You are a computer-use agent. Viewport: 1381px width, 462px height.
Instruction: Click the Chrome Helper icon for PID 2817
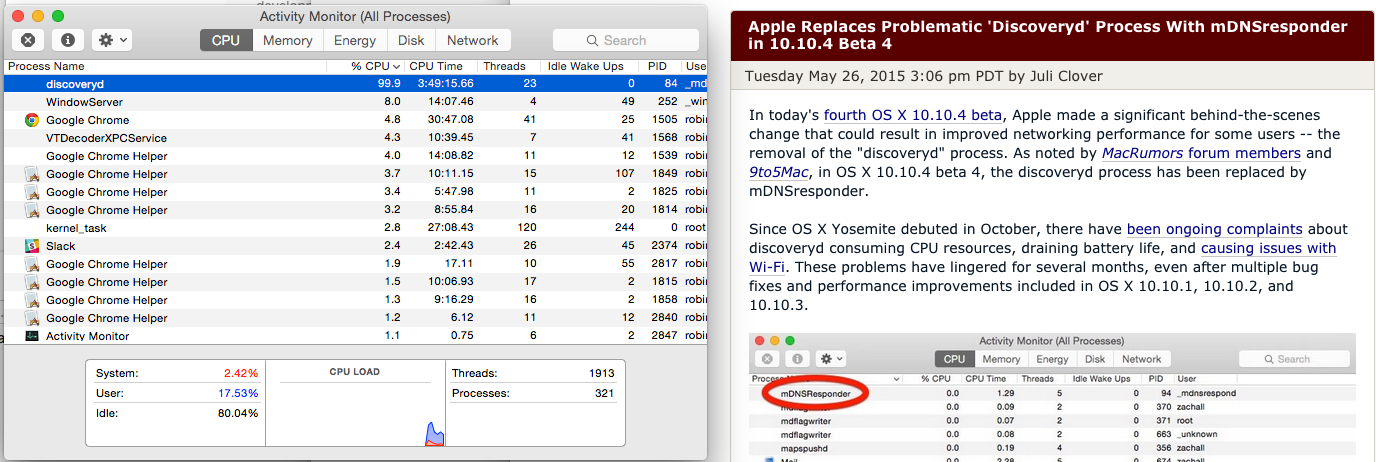coord(32,264)
